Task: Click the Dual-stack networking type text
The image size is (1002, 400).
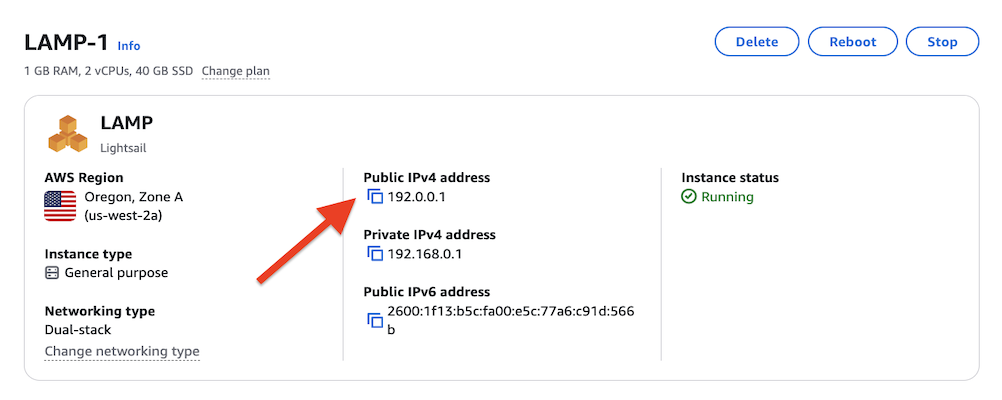Action: [x=78, y=329]
